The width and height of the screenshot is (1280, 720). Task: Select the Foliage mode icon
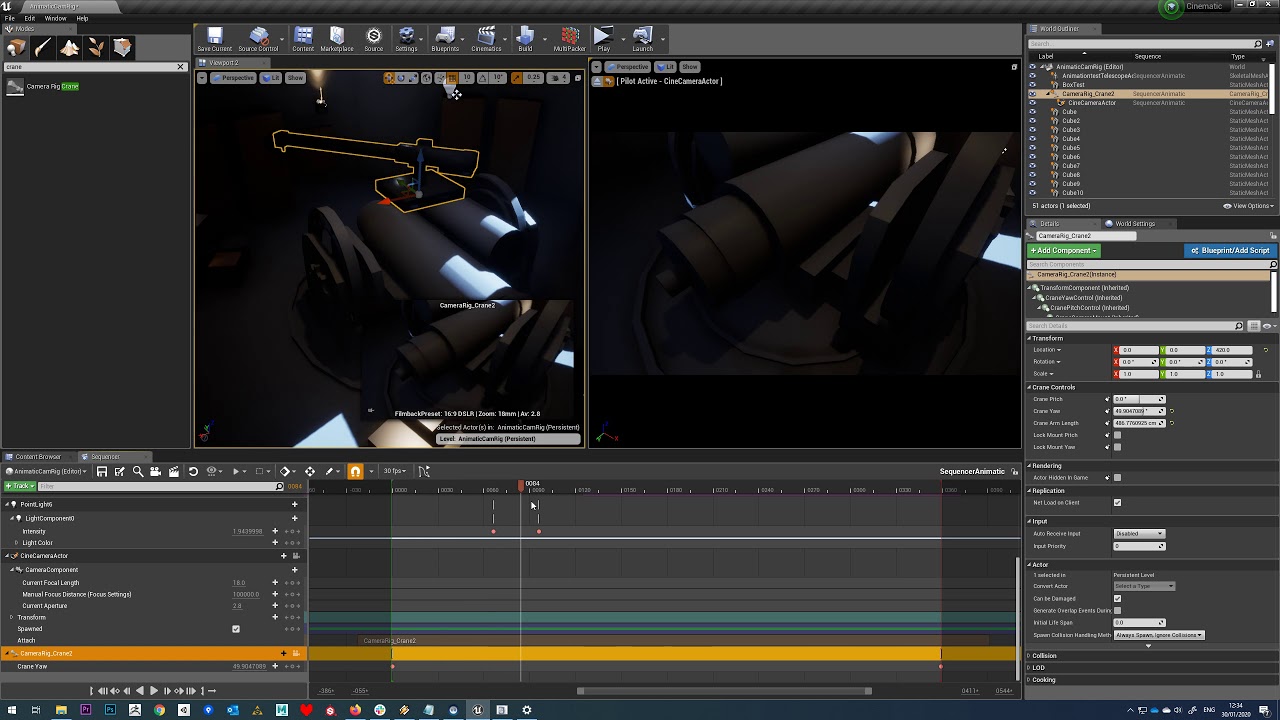[x=96, y=47]
